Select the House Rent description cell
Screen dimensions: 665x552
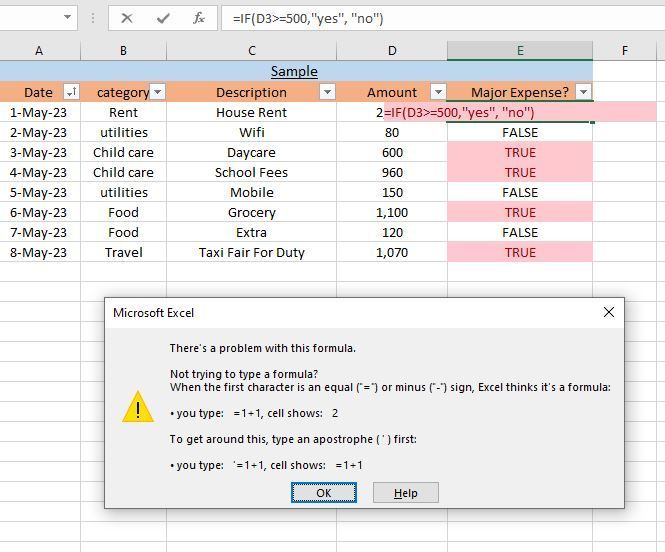coord(251,112)
